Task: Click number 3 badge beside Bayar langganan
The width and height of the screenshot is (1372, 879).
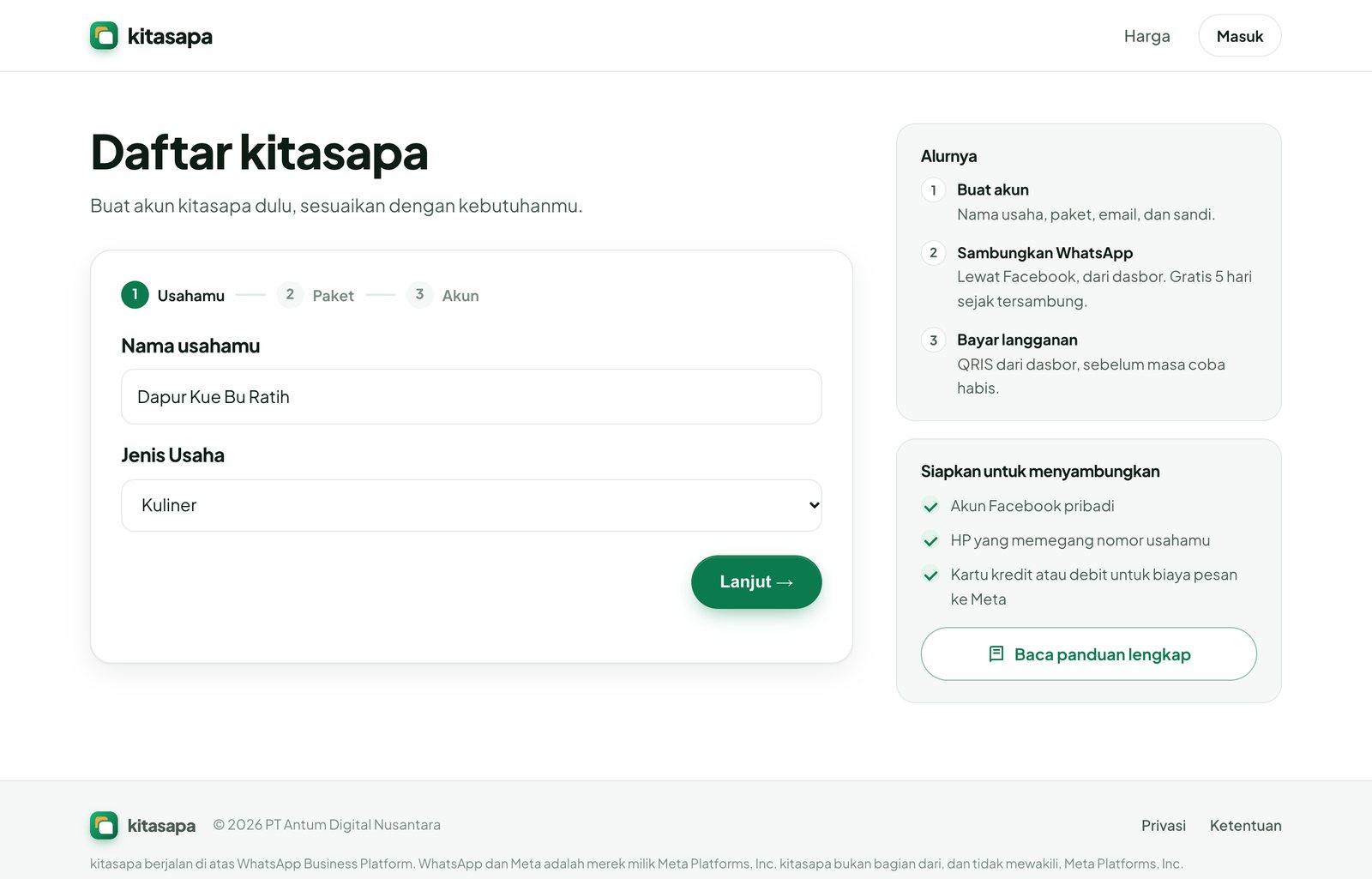Action: pos(933,340)
